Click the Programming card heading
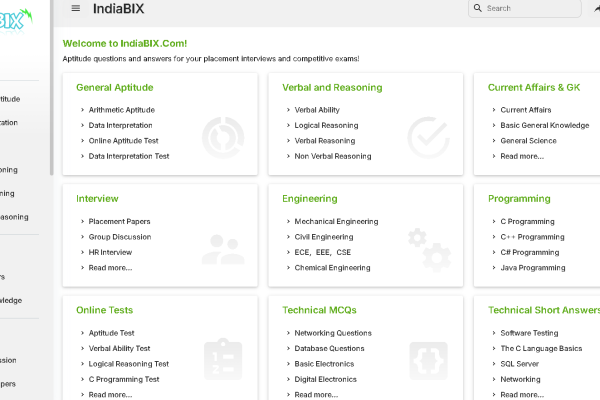Image resolution: width=600 pixels, height=400 pixels. (x=519, y=199)
